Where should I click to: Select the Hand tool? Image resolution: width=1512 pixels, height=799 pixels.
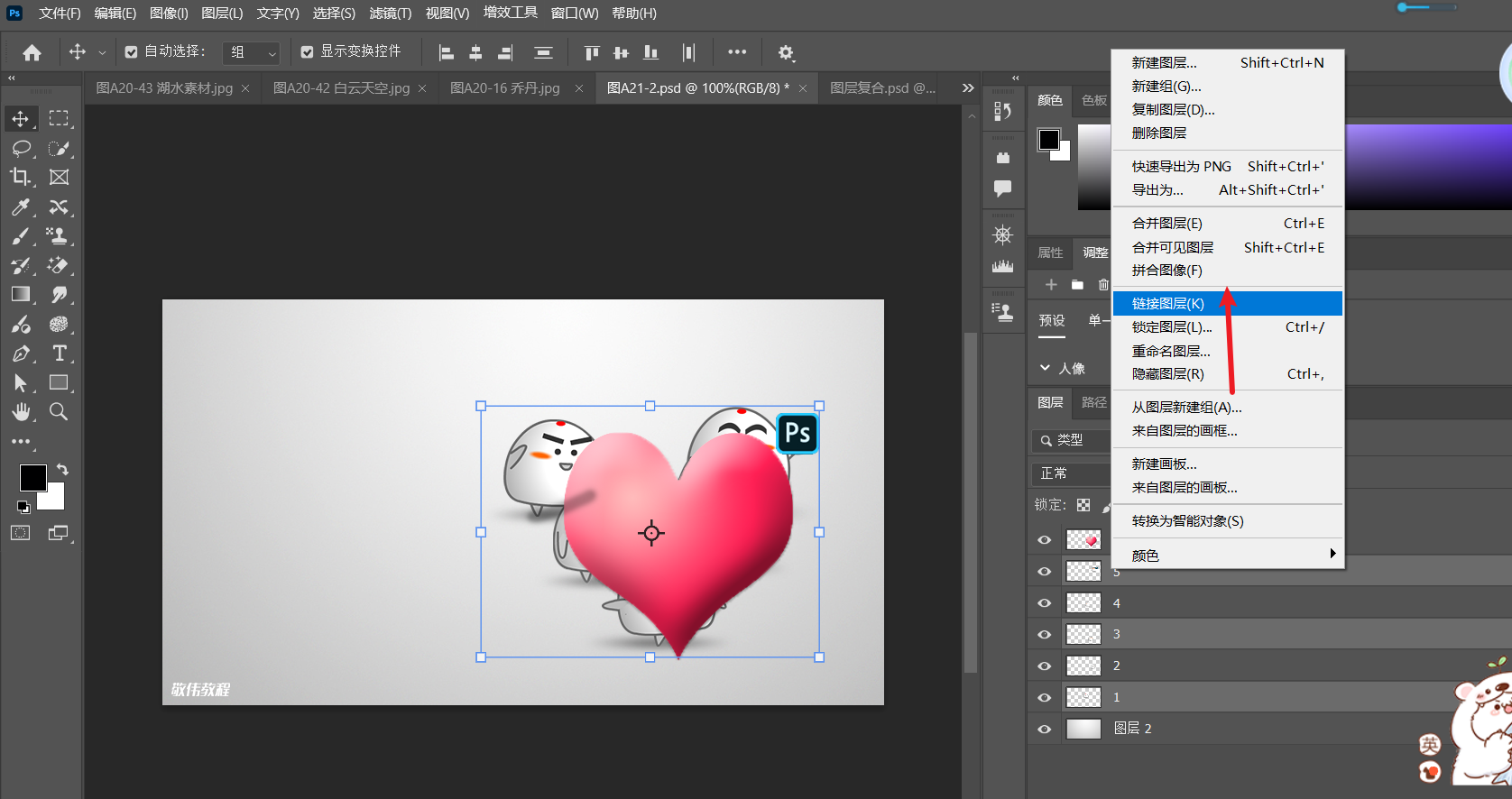21,412
